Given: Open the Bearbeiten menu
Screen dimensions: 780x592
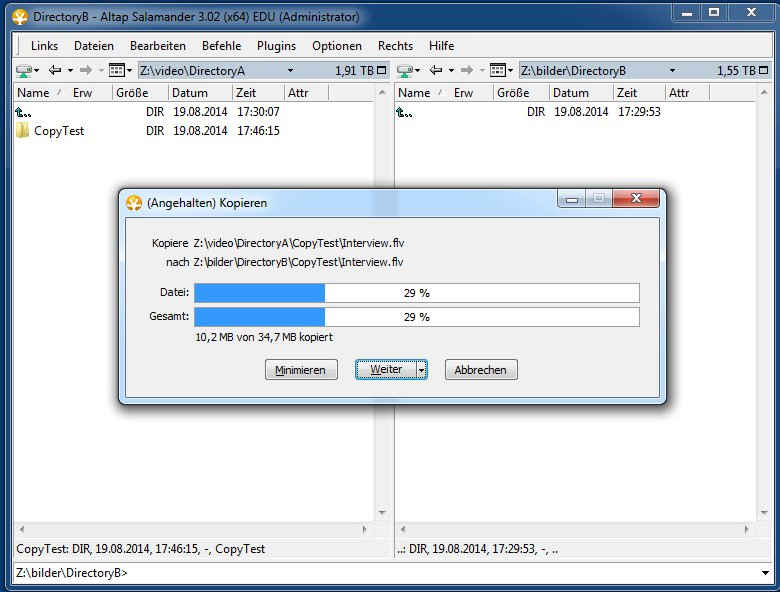Looking at the screenshot, I should click(158, 46).
